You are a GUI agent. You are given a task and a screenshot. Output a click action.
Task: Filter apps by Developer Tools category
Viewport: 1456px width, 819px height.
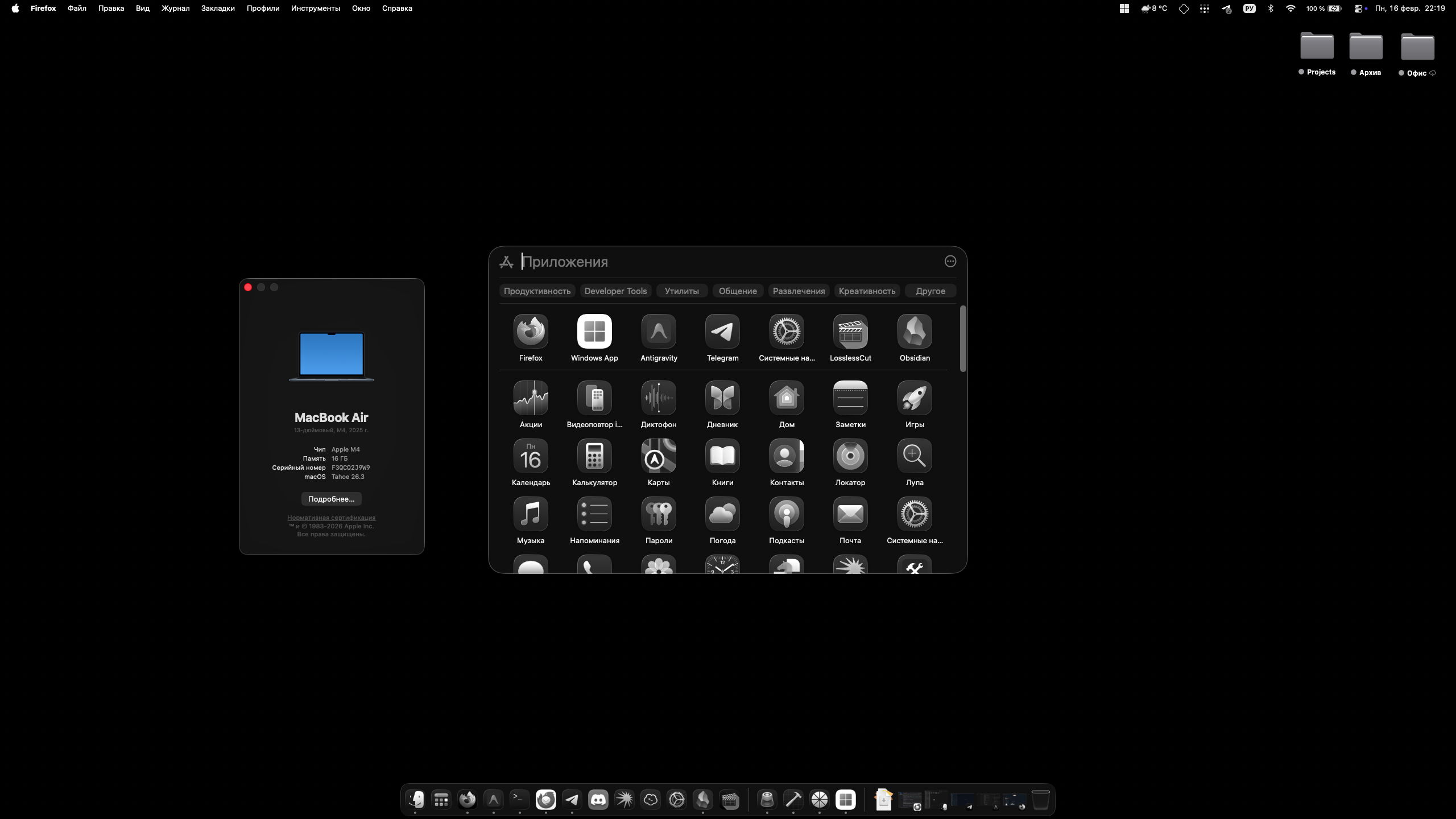615,291
